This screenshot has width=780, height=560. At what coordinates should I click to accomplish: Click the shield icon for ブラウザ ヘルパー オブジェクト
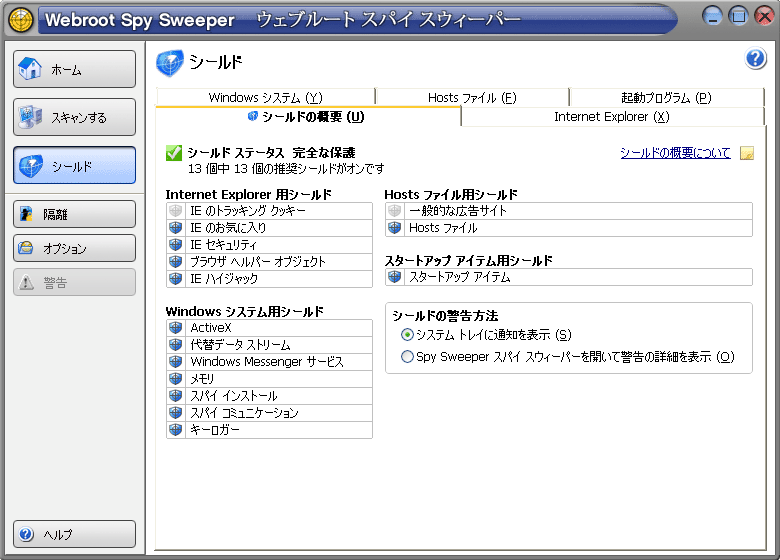(x=175, y=262)
